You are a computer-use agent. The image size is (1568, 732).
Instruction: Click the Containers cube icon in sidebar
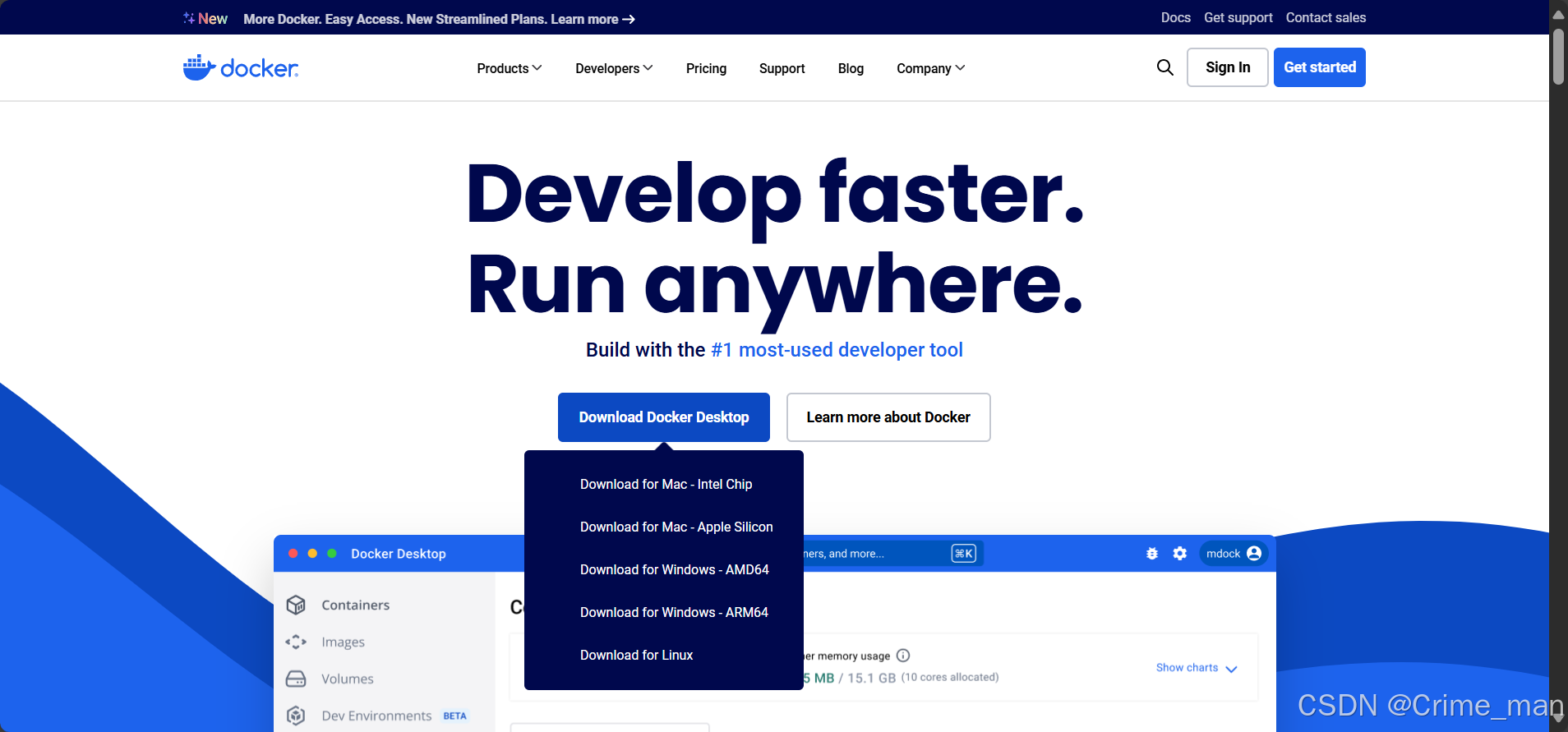pos(296,605)
